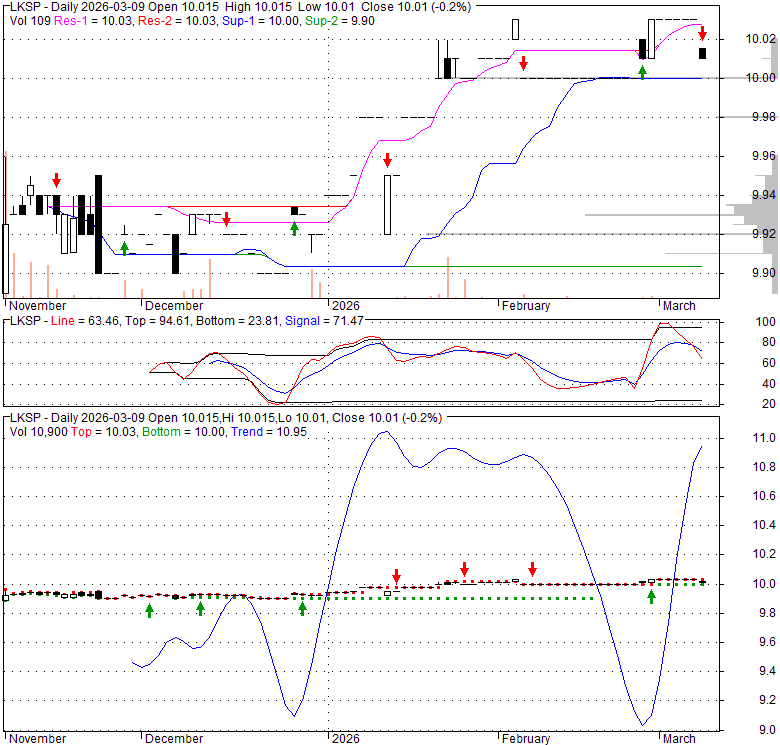Click the 9.92 price axis label
This screenshot has height=745, width=780.
pyautogui.click(x=764, y=234)
